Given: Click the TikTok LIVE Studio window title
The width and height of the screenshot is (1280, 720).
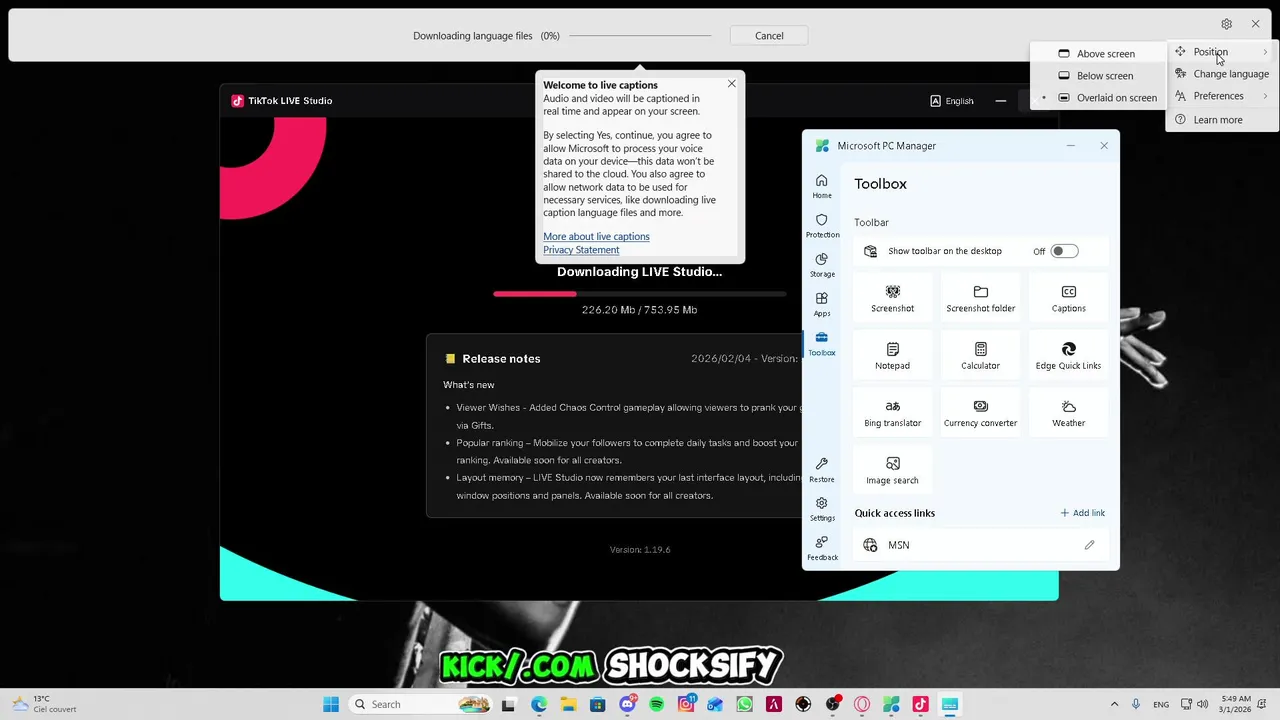Looking at the screenshot, I should tap(290, 101).
